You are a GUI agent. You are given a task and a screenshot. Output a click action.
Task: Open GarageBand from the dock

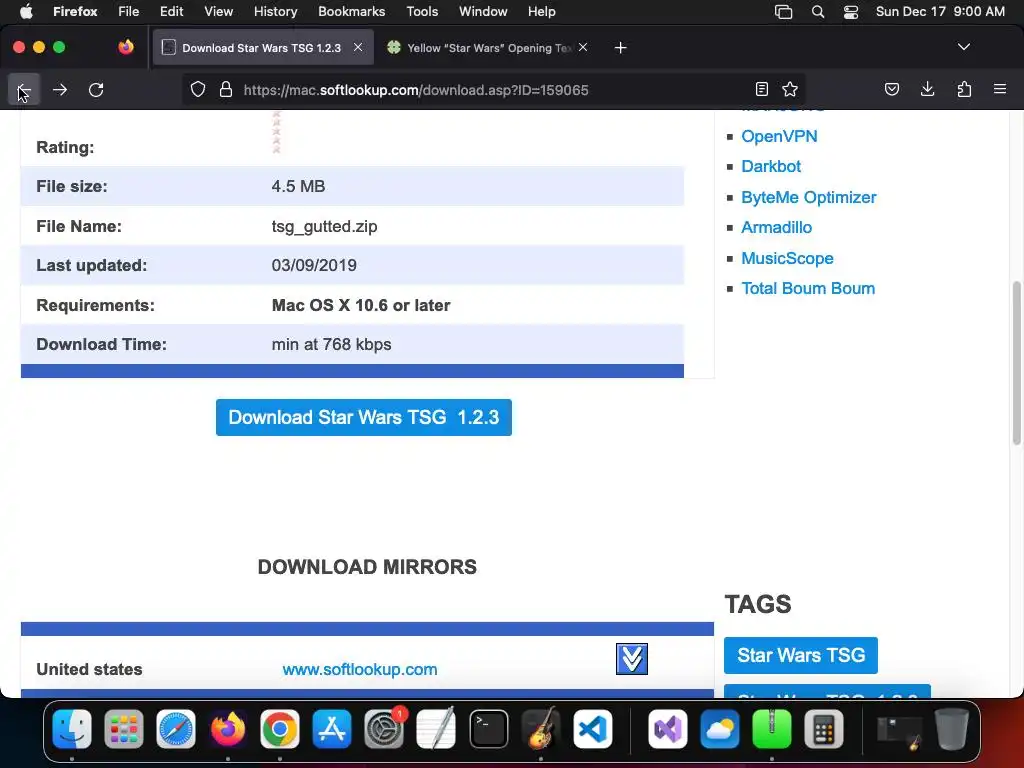[541, 729]
